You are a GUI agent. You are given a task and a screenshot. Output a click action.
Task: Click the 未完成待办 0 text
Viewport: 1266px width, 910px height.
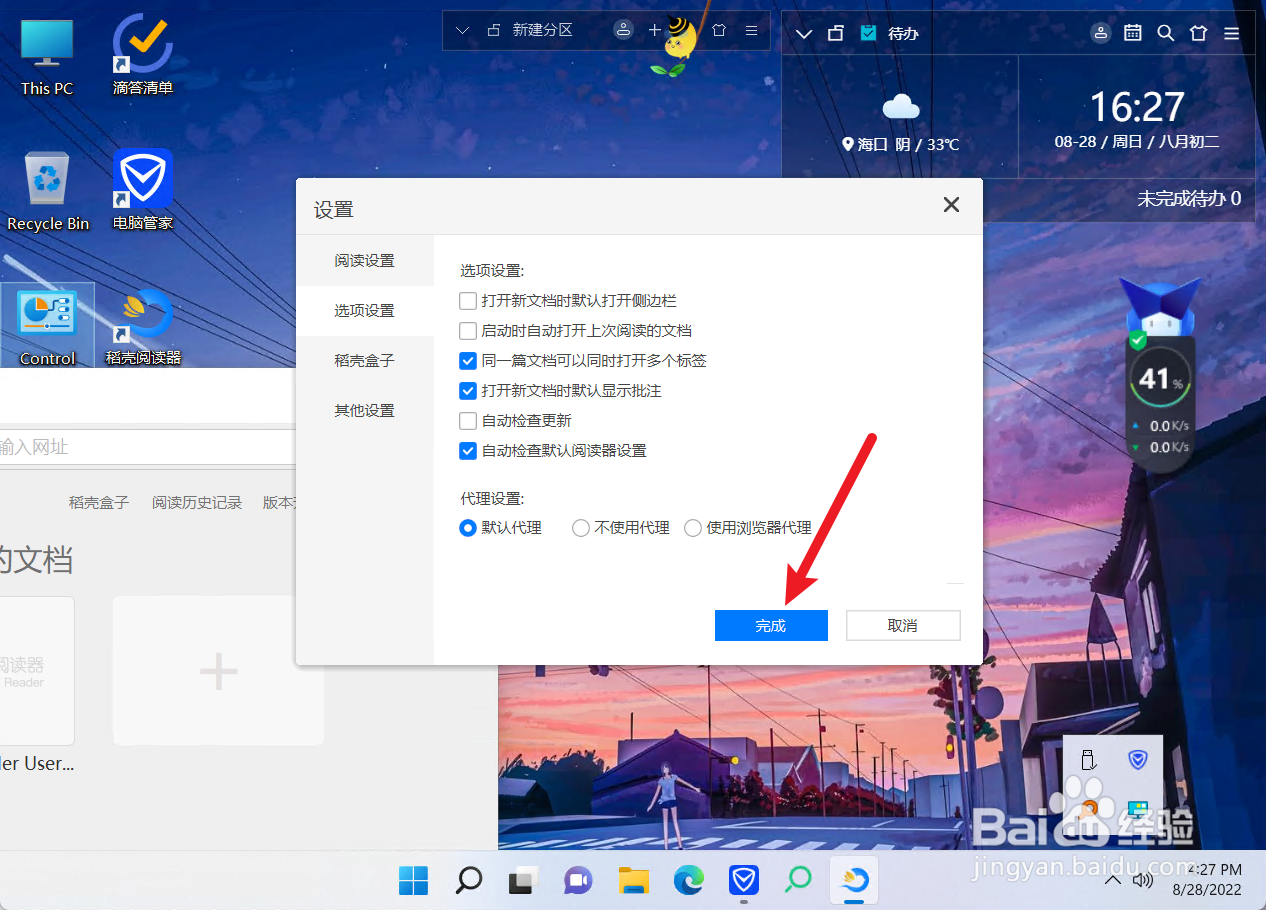pyautogui.click(x=1189, y=198)
